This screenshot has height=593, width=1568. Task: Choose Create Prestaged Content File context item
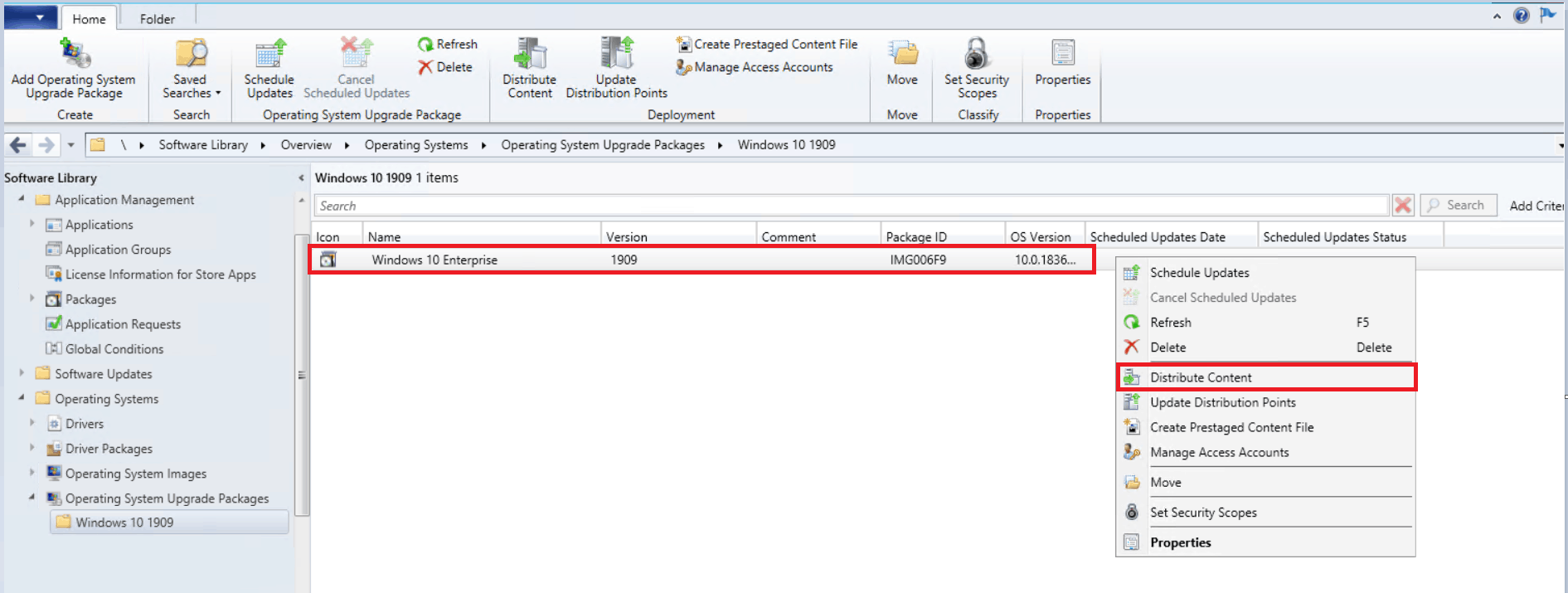point(1265,427)
